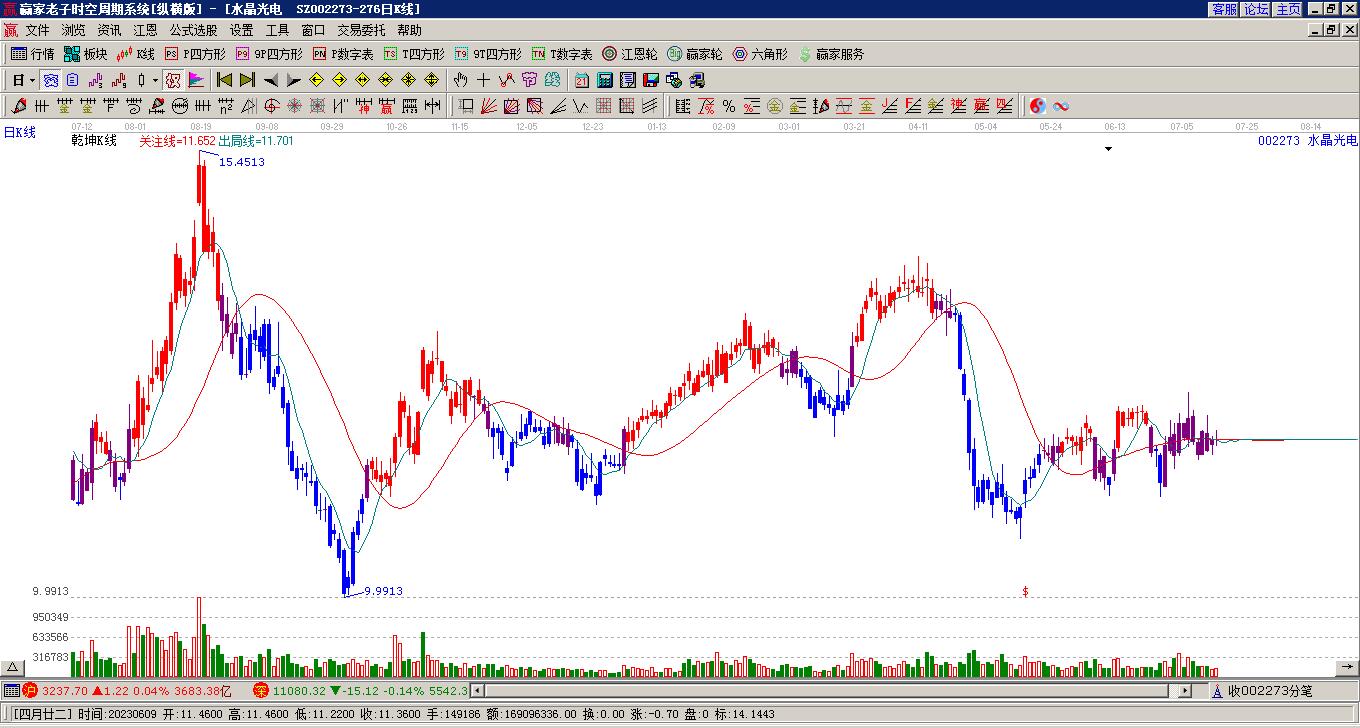Jump to the last bar

[x=247, y=80]
